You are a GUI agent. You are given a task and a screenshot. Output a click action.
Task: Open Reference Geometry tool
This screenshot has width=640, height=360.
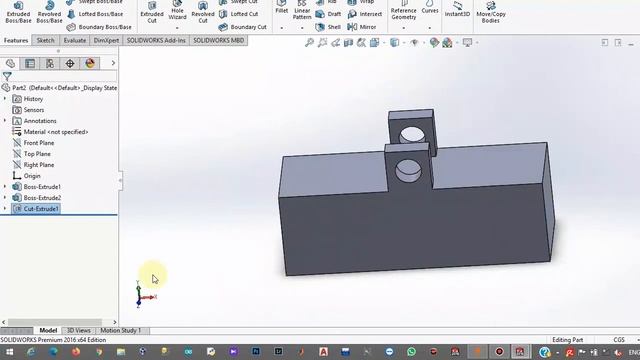403,11
